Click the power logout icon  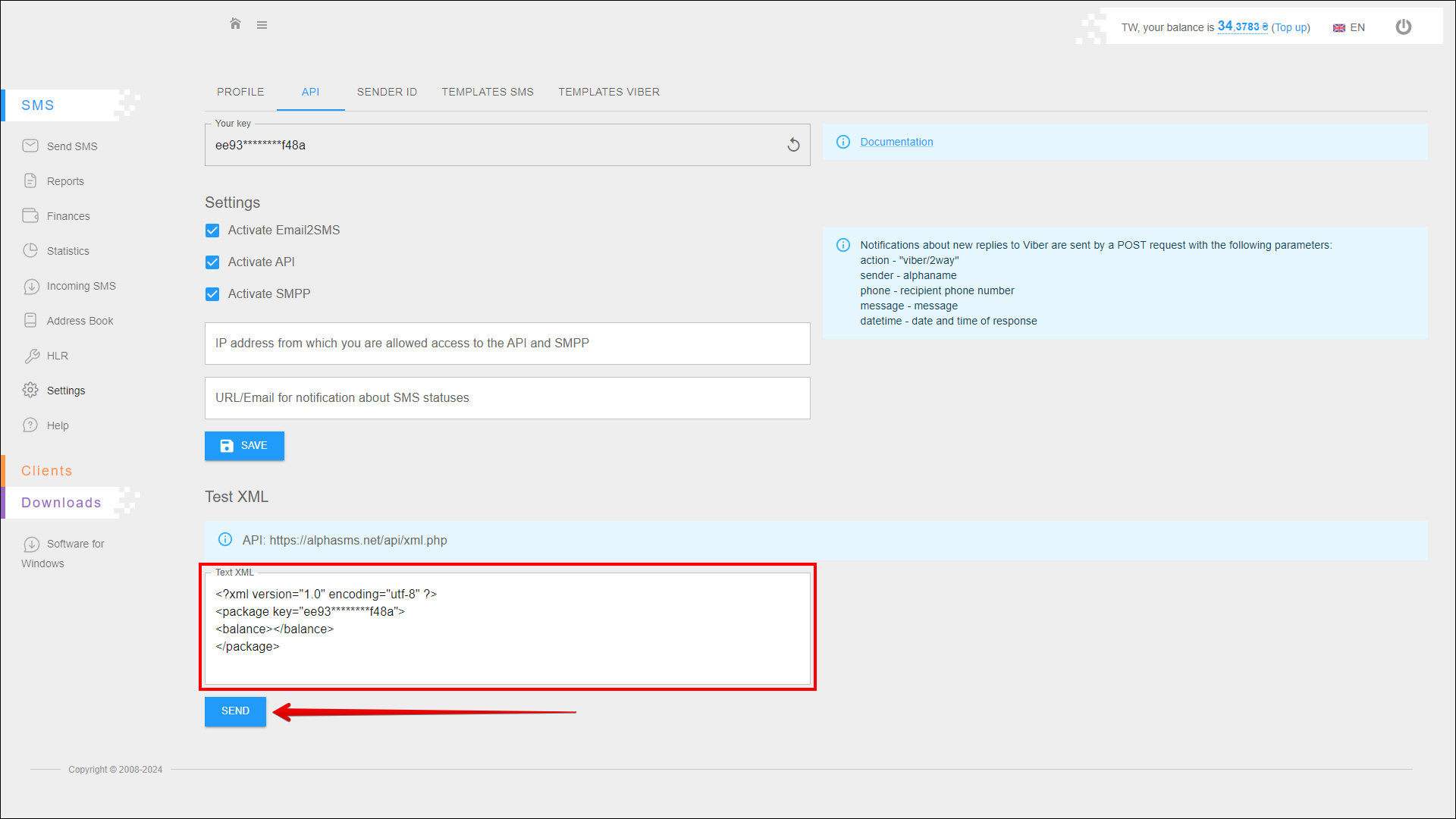(x=1403, y=27)
